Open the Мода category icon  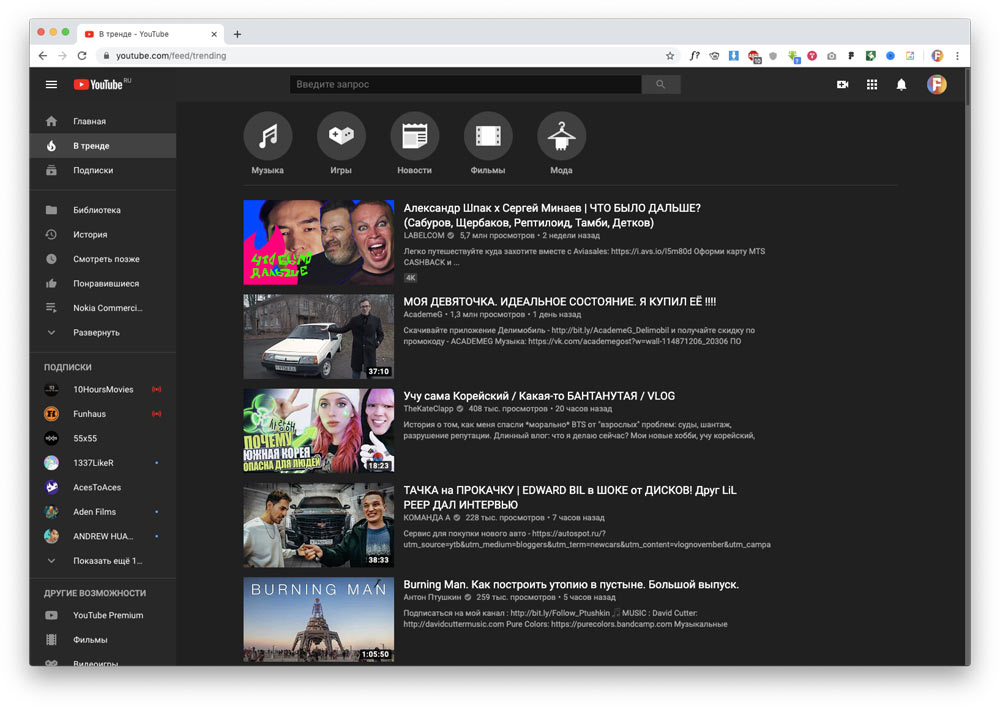pos(561,136)
